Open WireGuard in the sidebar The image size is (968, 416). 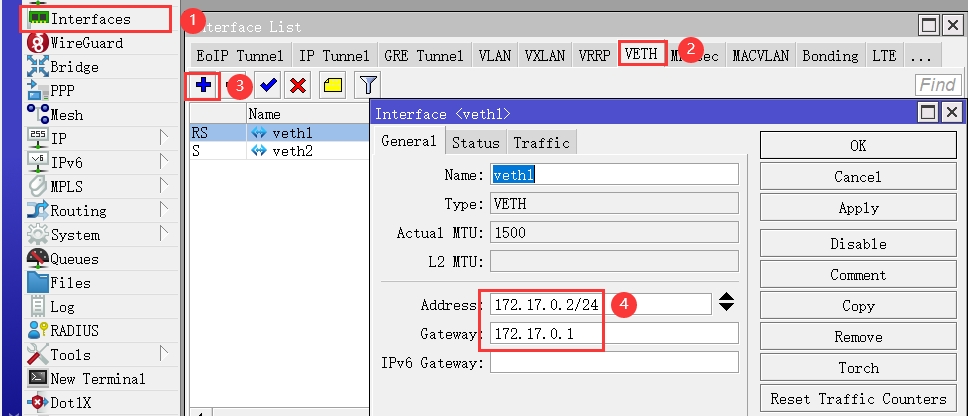click(86, 43)
